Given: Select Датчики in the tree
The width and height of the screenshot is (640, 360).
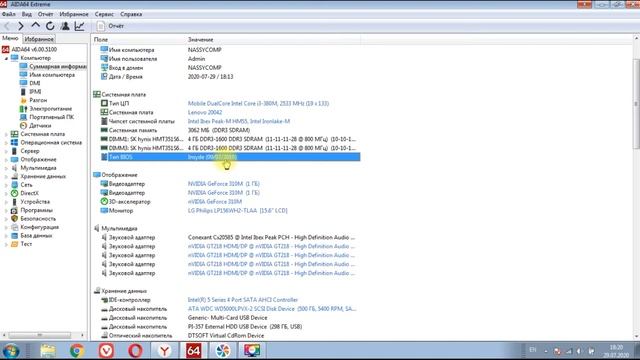Looking at the screenshot, I should 40,126.
